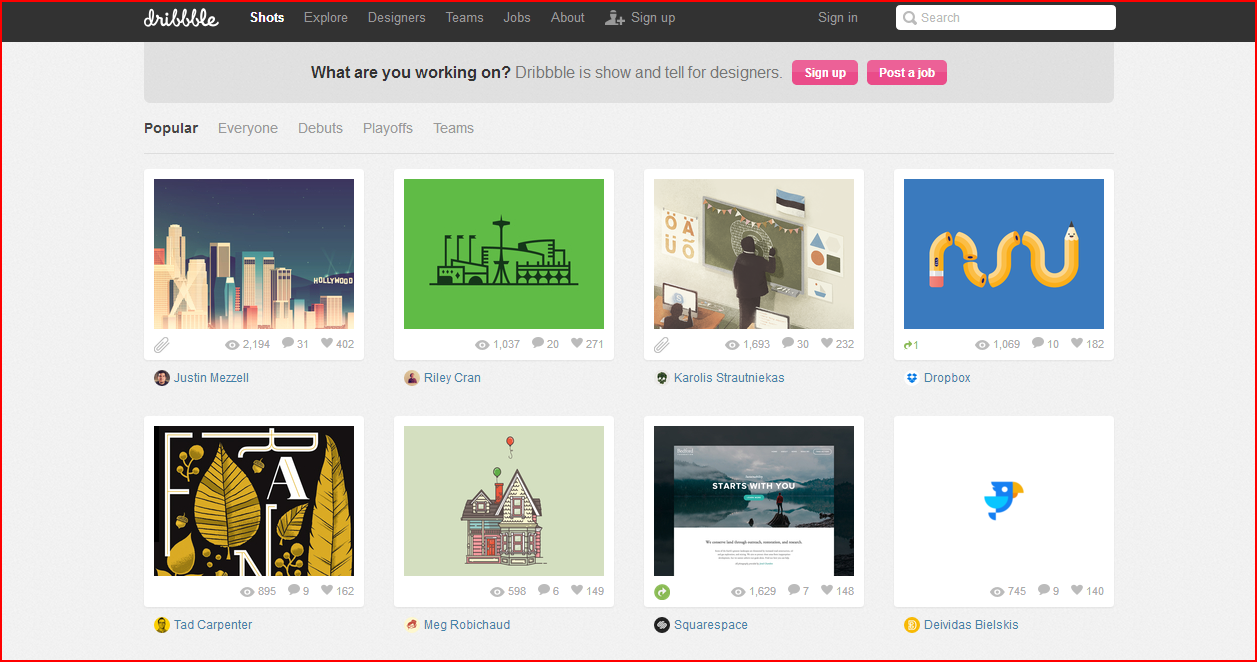The width and height of the screenshot is (1257, 662).
Task: Switch to the Debuts tab
Action: pos(320,128)
